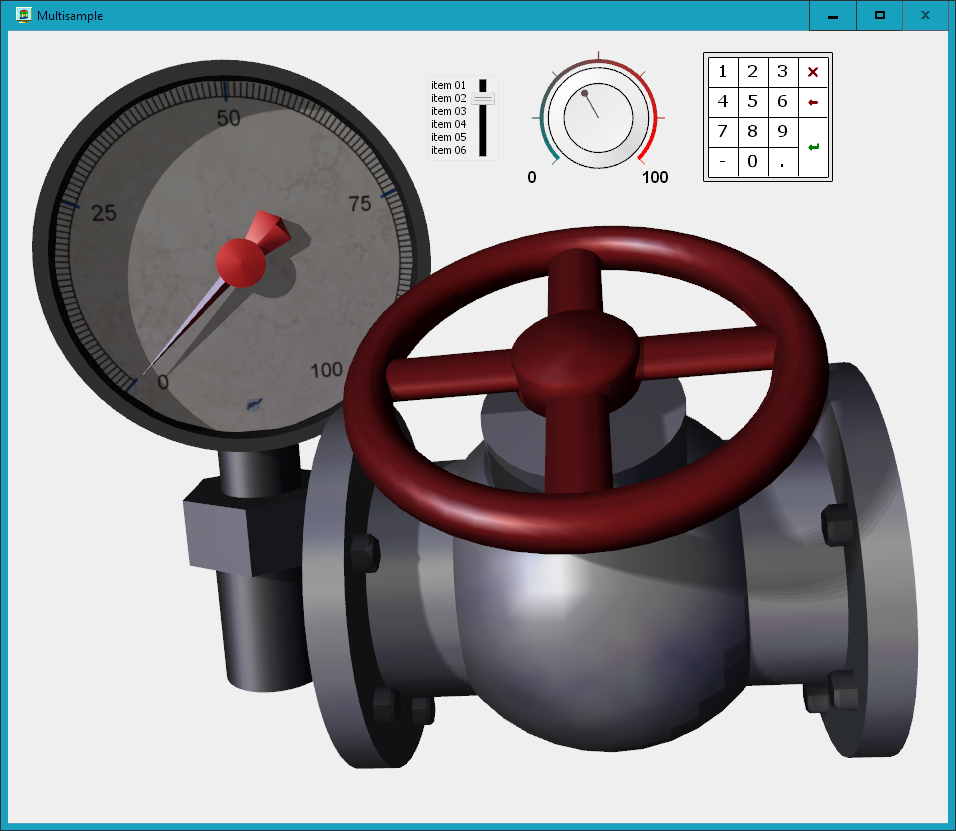Click the red hub of the gauge needle
The image size is (956, 831).
tap(241, 263)
